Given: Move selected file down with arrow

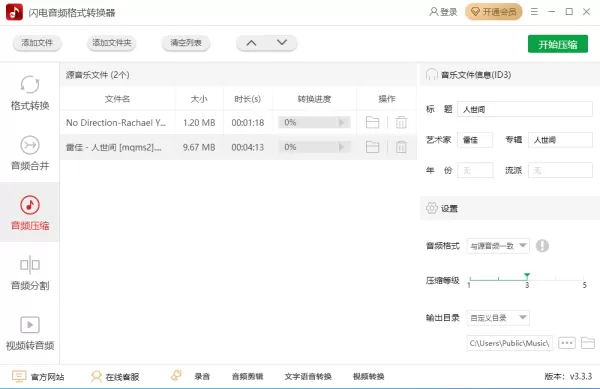Looking at the screenshot, I should (x=282, y=43).
